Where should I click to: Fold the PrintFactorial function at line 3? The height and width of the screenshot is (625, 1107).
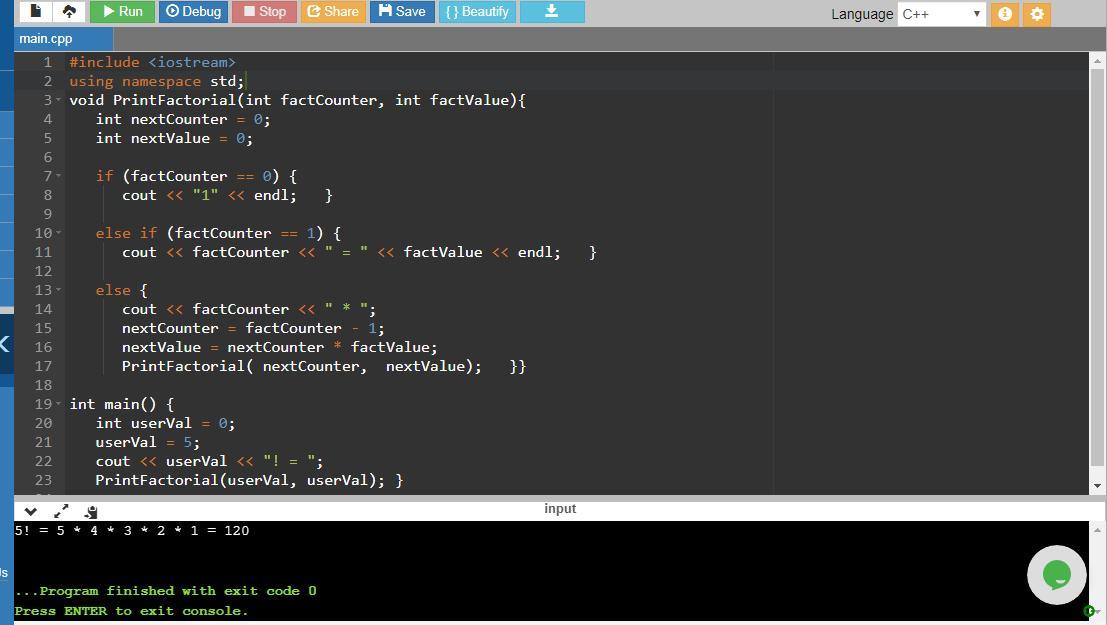59,100
